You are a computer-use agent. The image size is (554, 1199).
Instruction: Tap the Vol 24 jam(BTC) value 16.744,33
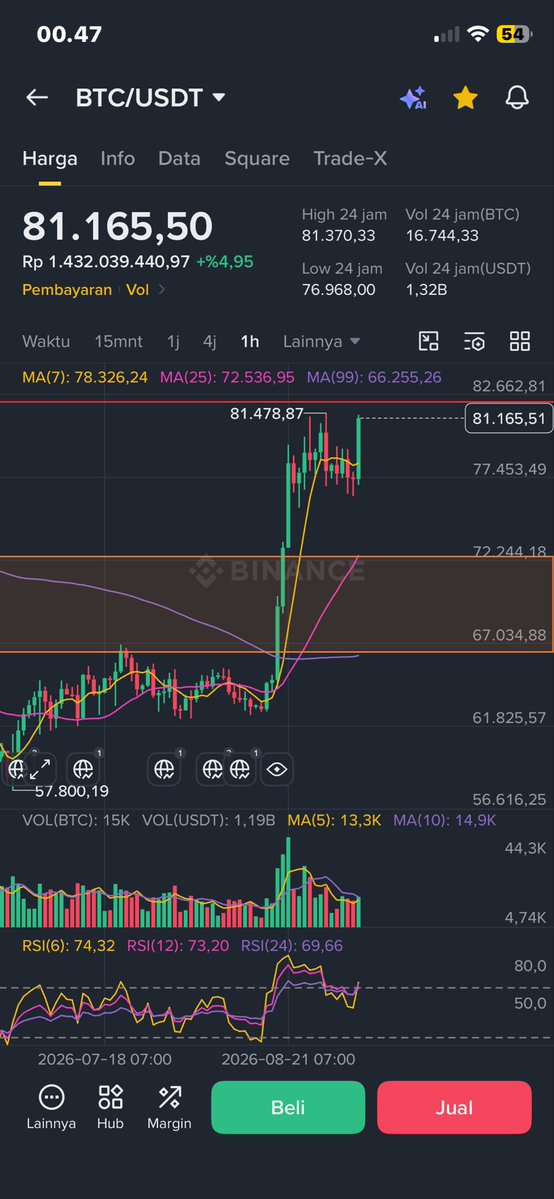442,236
